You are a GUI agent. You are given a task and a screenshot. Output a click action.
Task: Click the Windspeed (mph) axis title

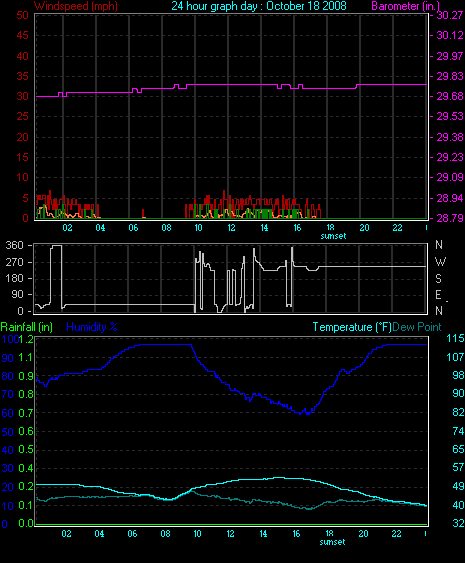[76, 6]
